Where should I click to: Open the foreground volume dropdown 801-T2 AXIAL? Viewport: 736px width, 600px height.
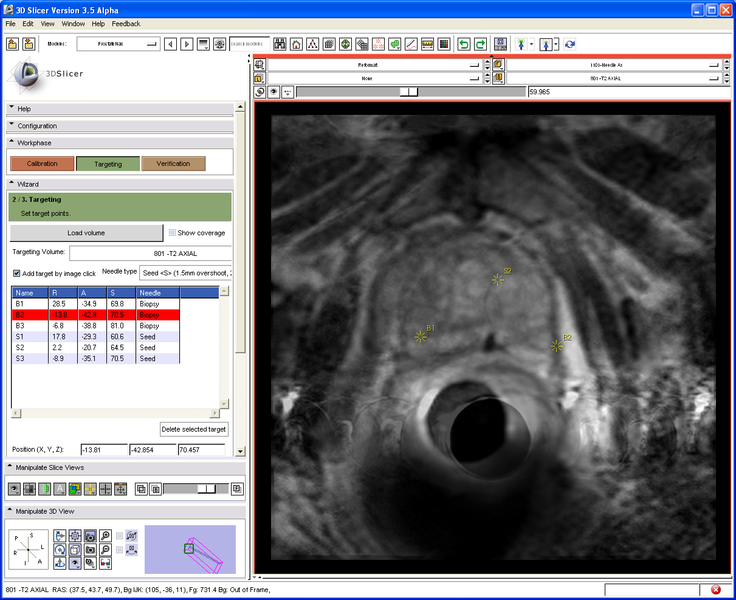point(614,78)
